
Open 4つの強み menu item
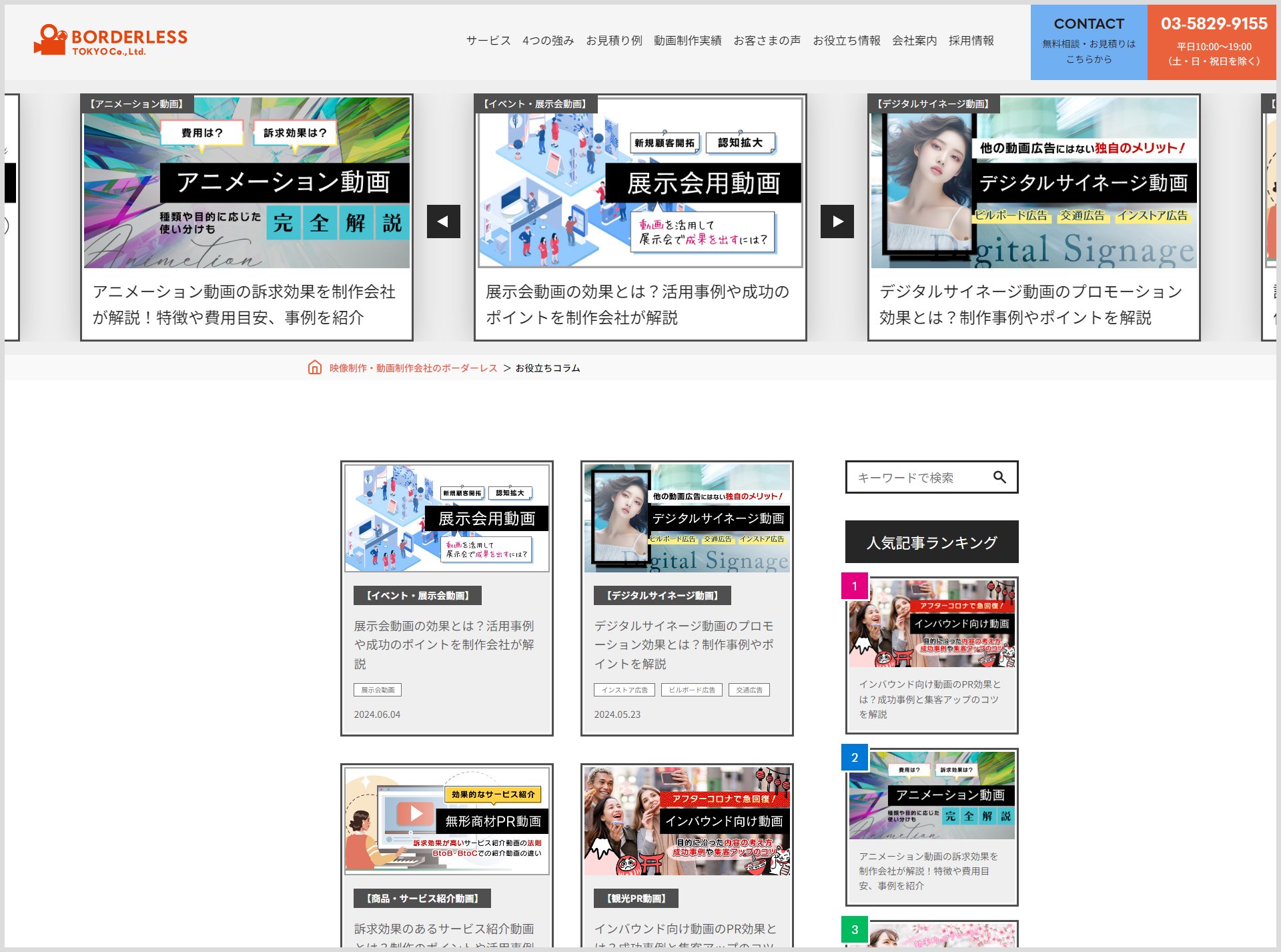pyautogui.click(x=548, y=41)
